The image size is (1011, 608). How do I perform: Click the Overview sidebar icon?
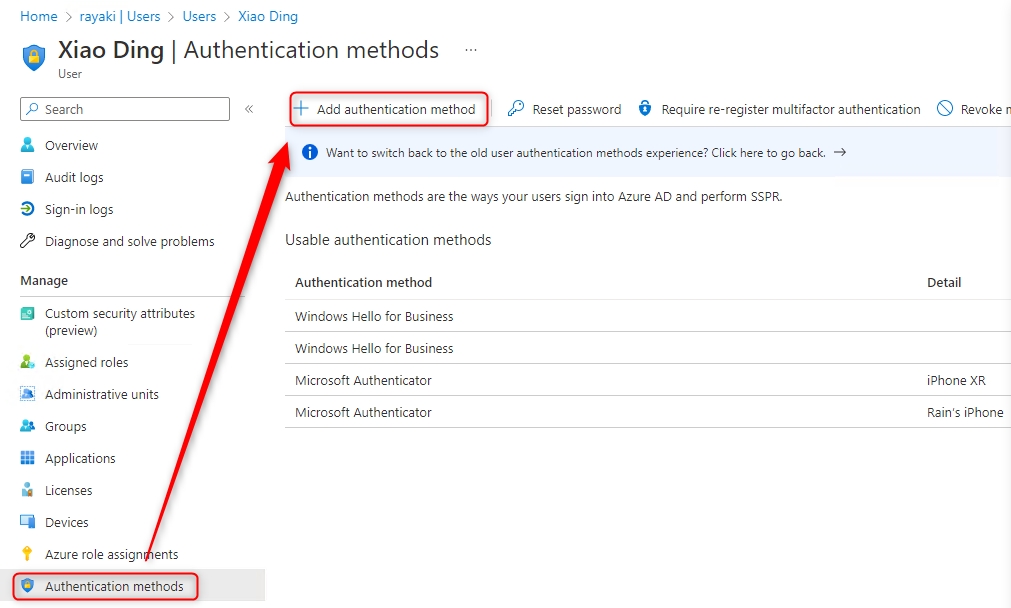point(28,145)
